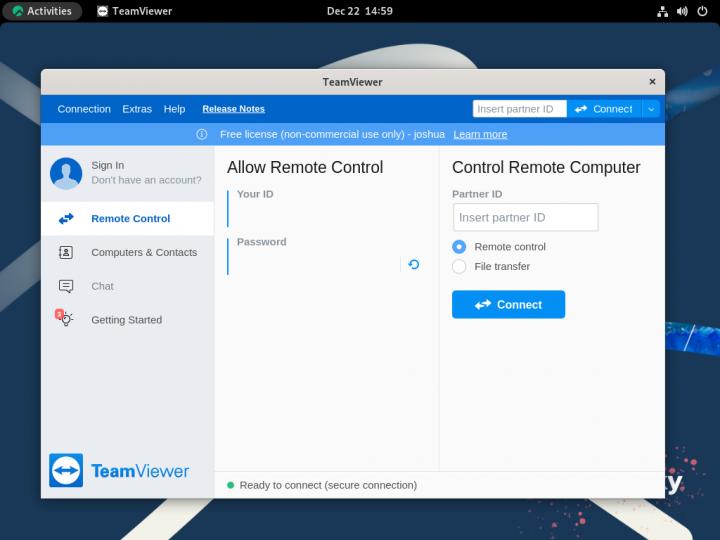Open the system power menu dropdown

click(702, 11)
